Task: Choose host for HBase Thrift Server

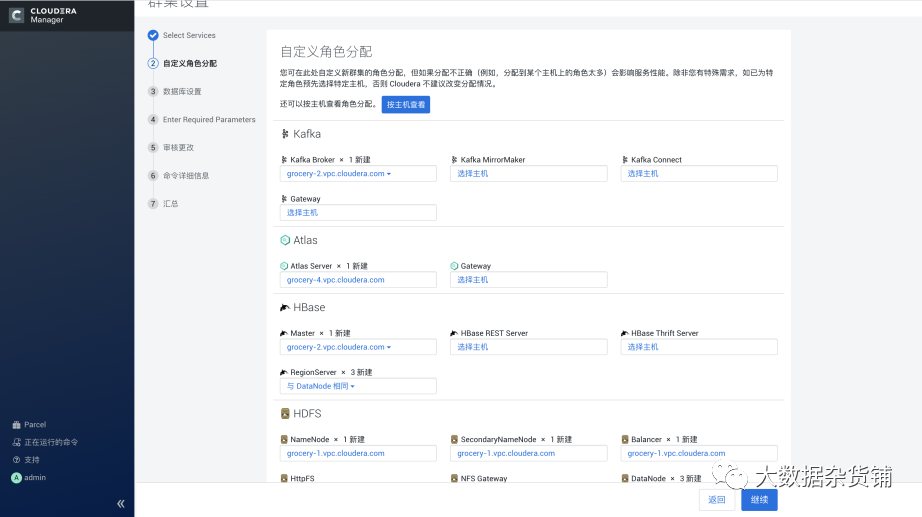Action: tap(699, 347)
